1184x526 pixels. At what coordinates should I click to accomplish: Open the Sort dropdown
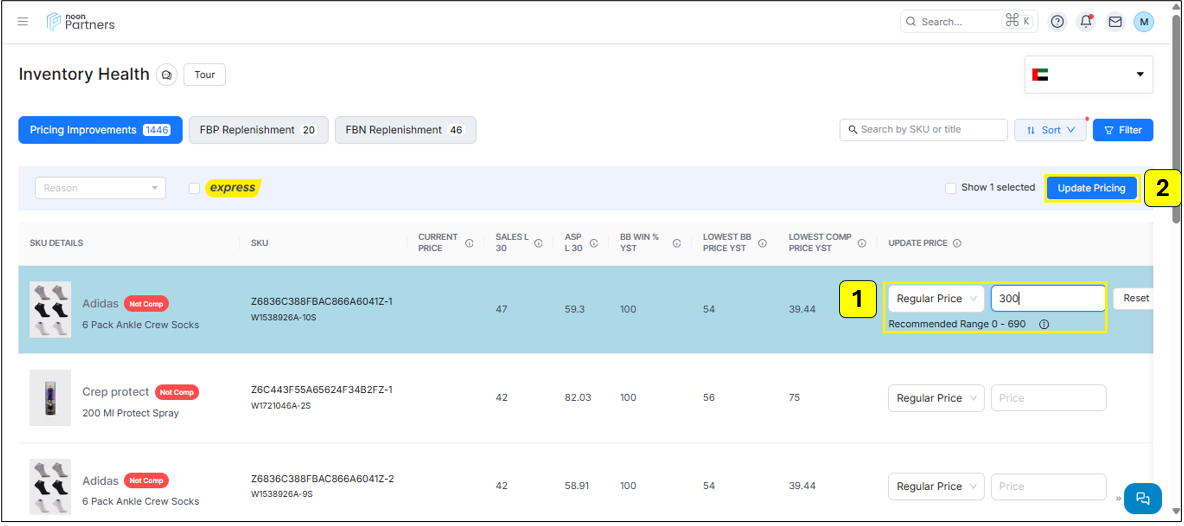[x=1049, y=130]
